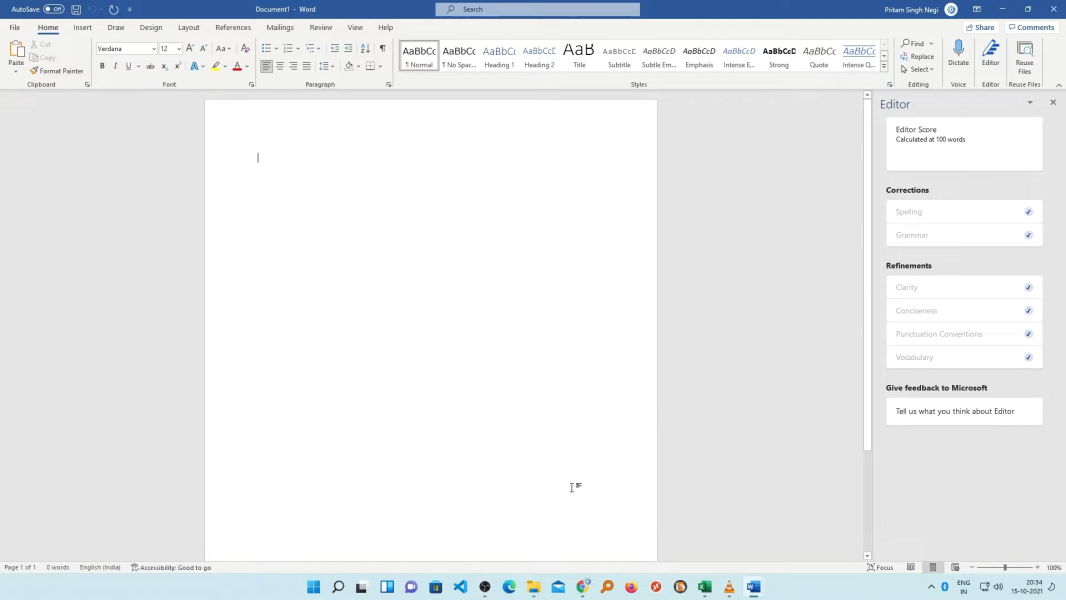Open the font name dropdown
The image size is (1066, 600).
(154, 49)
